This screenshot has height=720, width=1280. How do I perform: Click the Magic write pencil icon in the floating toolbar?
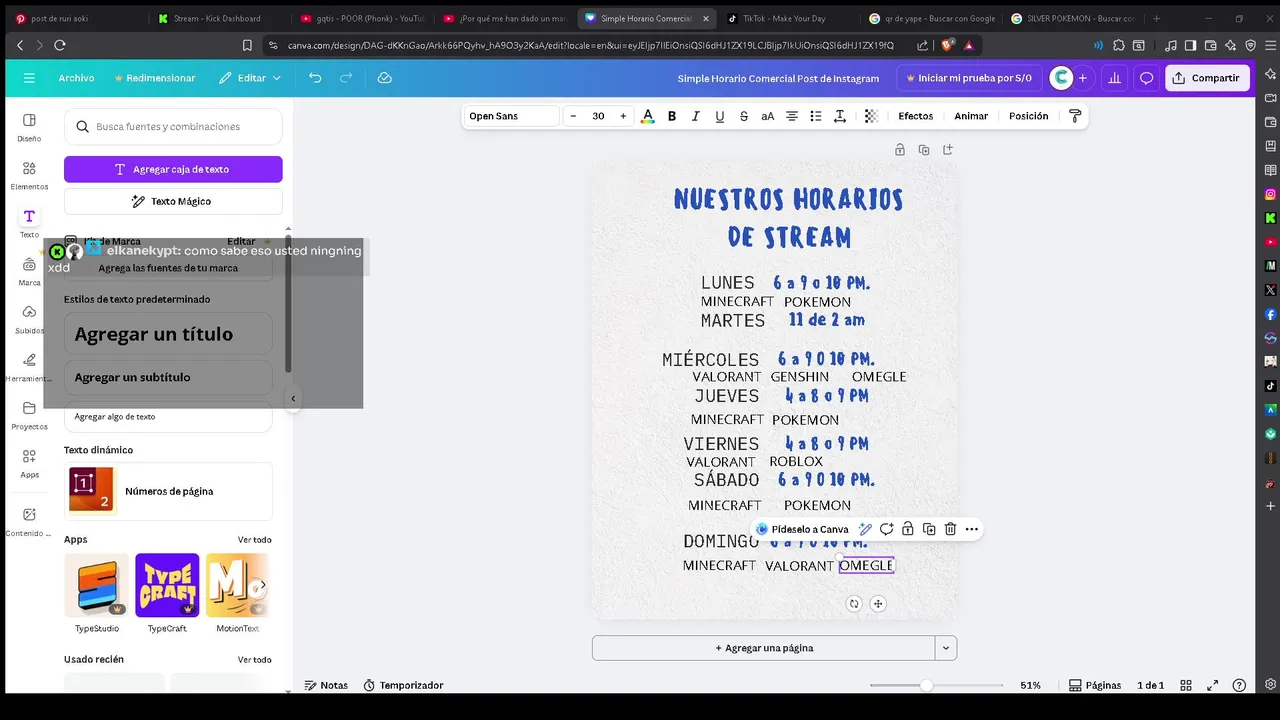click(x=865, y=529)
